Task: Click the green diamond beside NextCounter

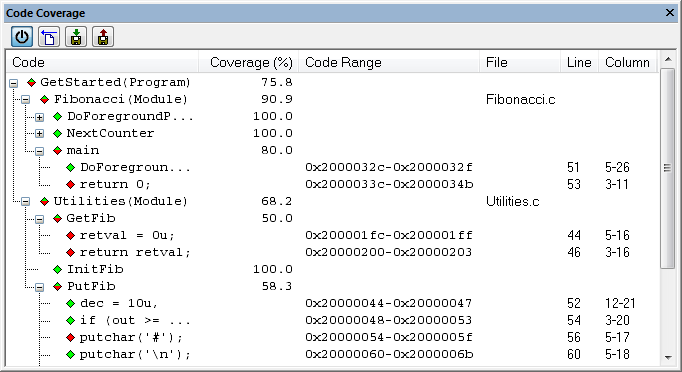Action: click(x=57, y=133)
